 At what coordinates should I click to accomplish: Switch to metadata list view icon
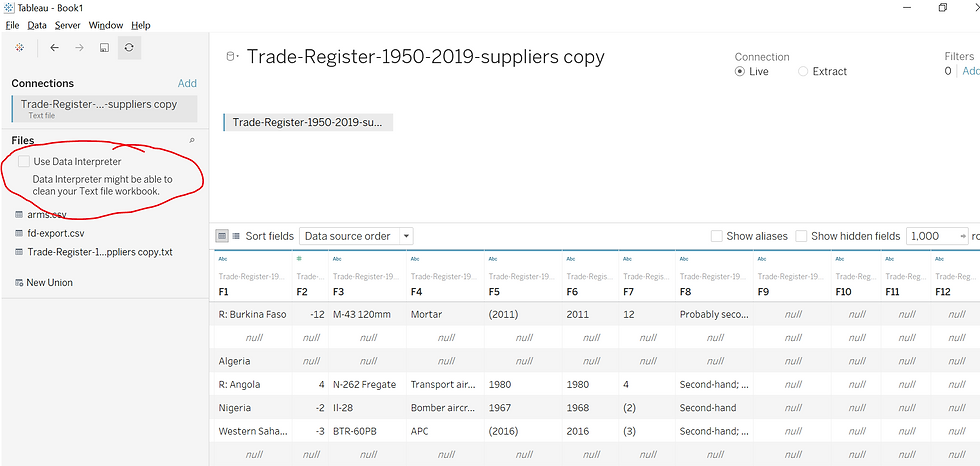point(236,236)
